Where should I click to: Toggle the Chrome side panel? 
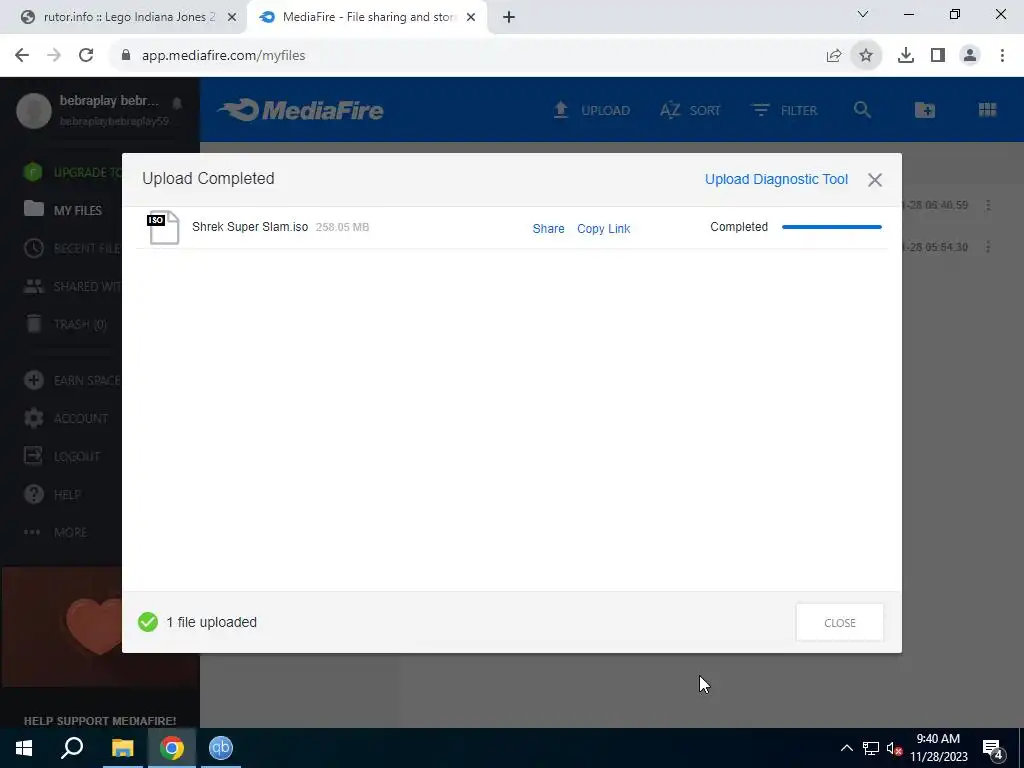tap(938, 56)
